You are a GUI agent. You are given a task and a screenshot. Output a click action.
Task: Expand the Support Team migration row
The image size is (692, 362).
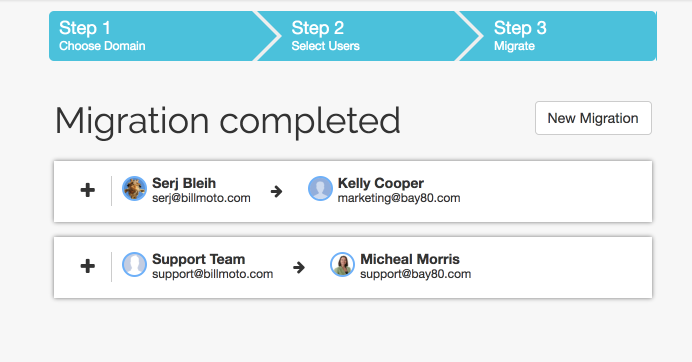pos(87,266)
